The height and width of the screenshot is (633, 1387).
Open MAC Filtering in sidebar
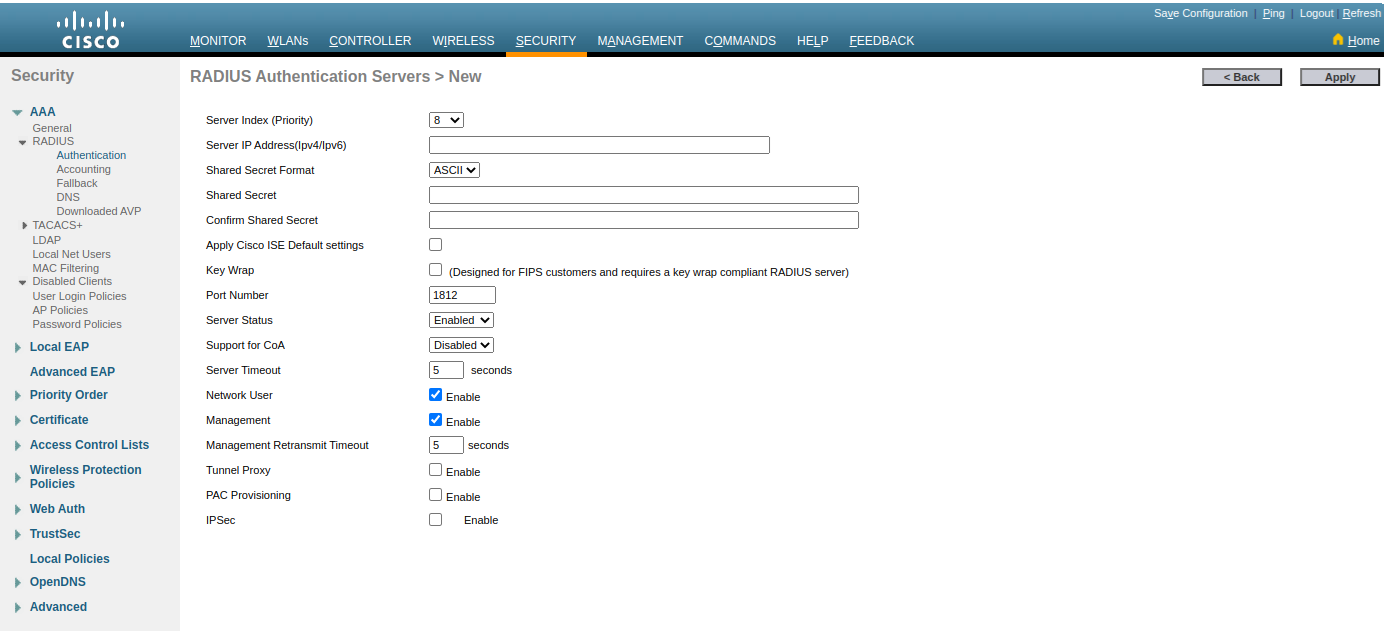coord(65,268)
